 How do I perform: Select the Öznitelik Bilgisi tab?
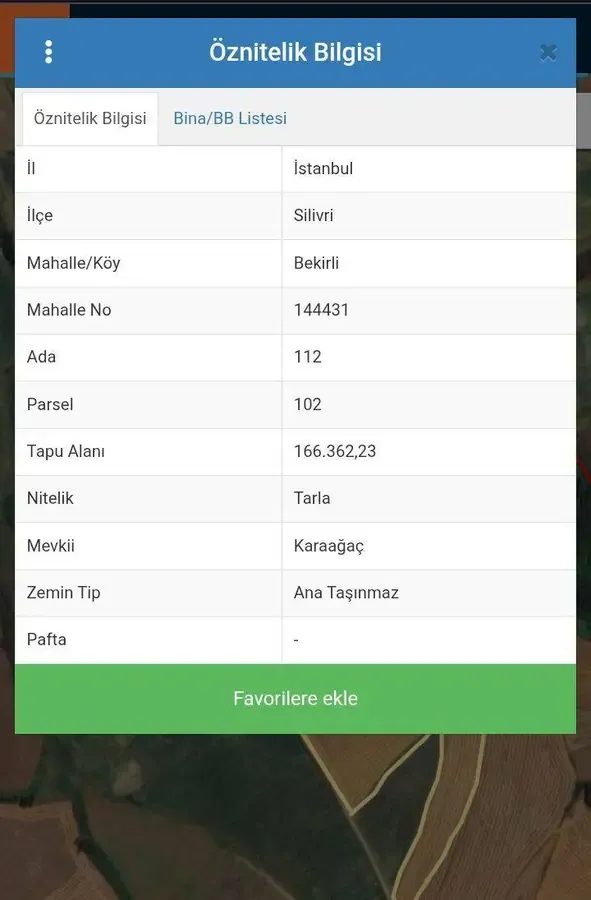[x=90, y=118]
